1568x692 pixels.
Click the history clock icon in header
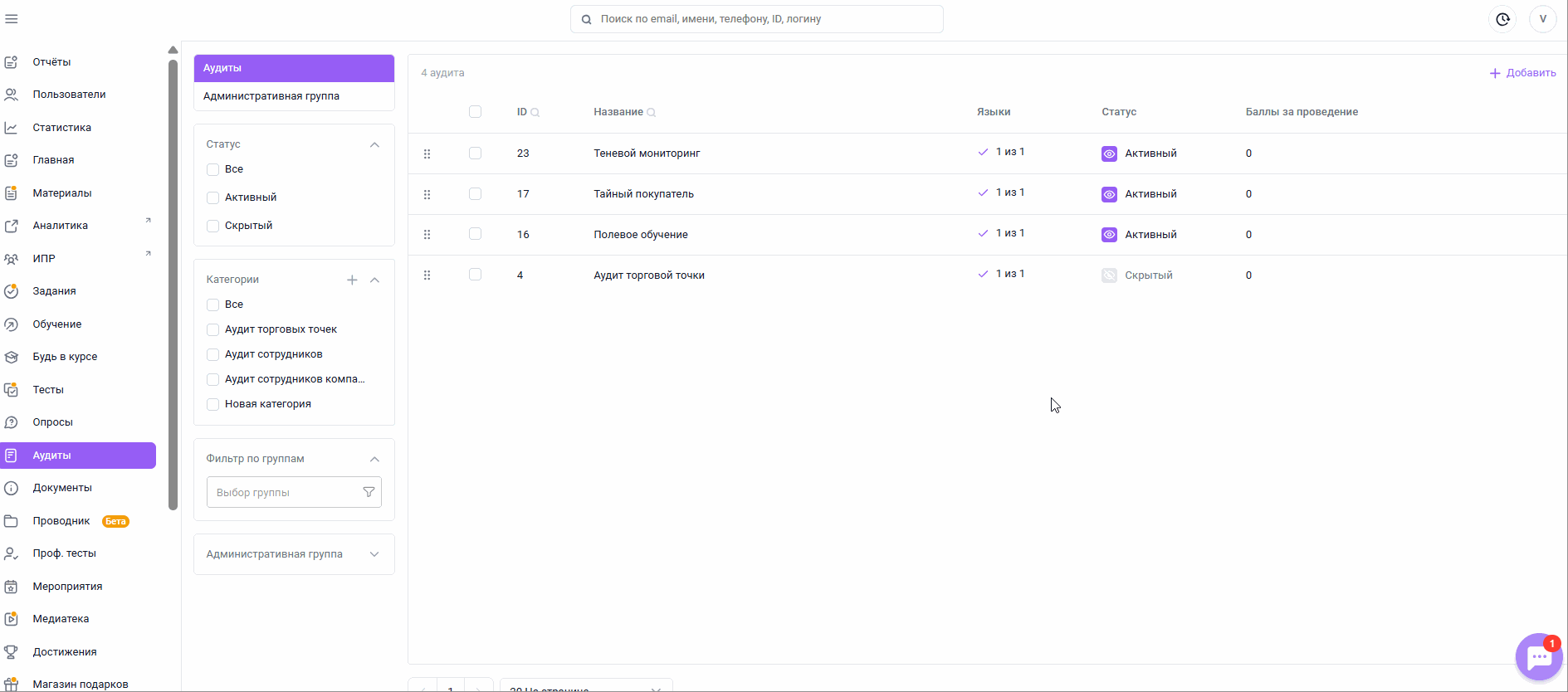click(x=1502, y=19)
